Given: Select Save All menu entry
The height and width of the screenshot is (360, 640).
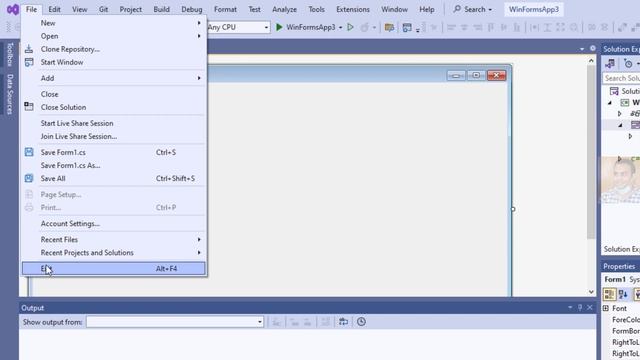Looking at the screenshot, I should [x=113, y=178].
